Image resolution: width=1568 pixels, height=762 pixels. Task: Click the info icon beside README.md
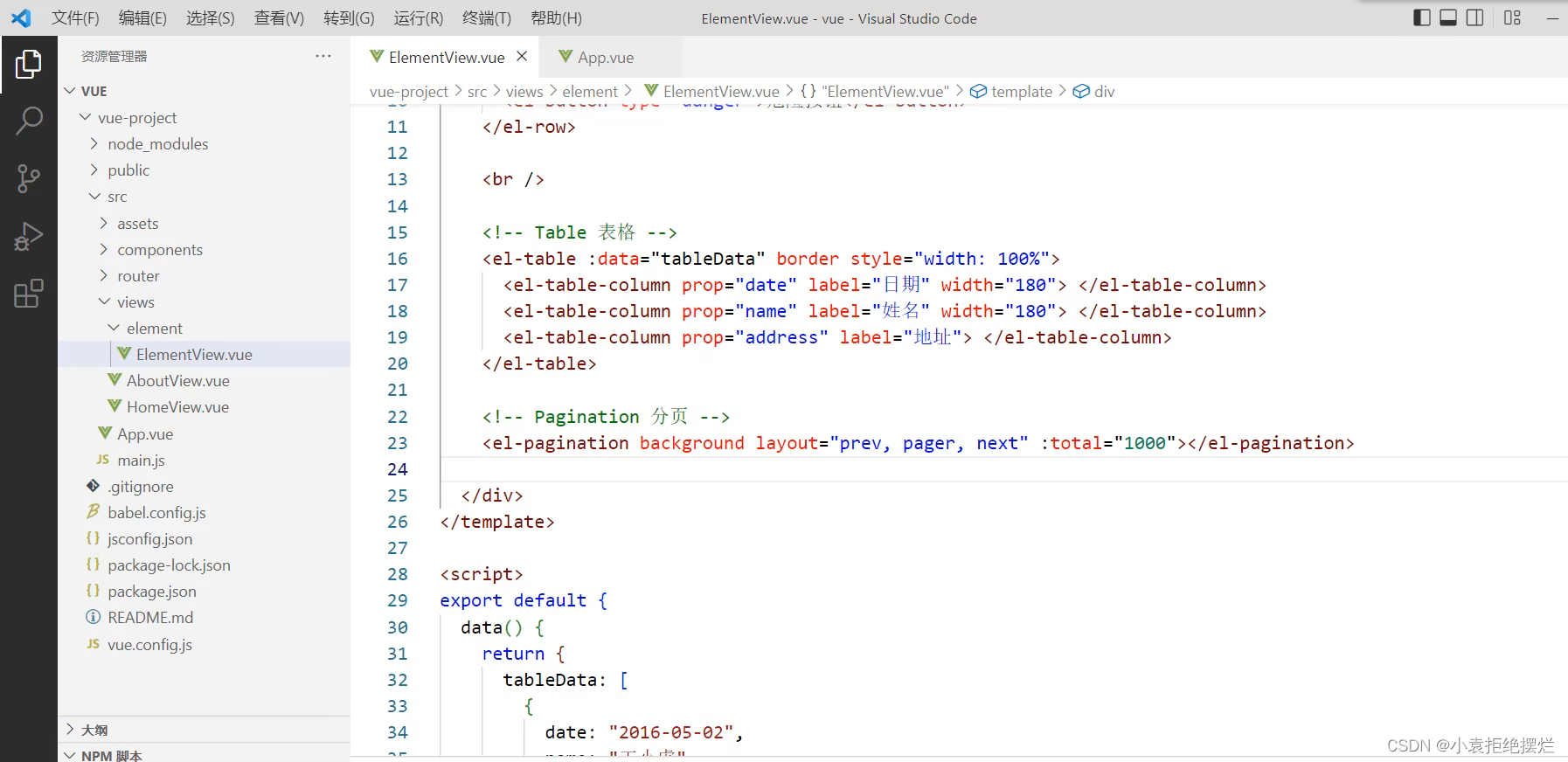(x=94, y=617)
